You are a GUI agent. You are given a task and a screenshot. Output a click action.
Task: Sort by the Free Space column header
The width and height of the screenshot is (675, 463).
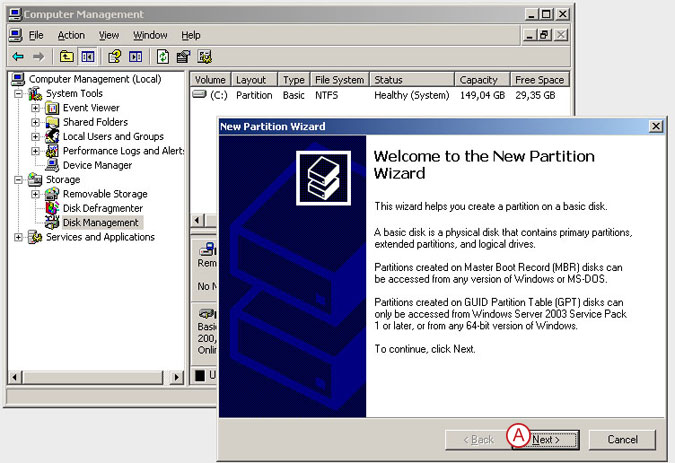coord(540,80)
